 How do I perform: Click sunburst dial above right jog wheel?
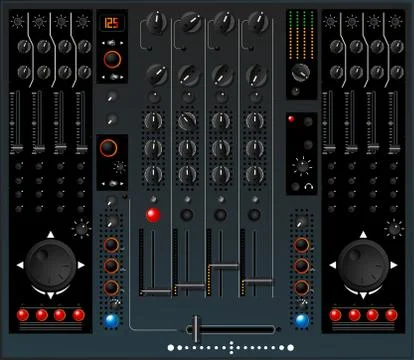(x=394, y=229)
